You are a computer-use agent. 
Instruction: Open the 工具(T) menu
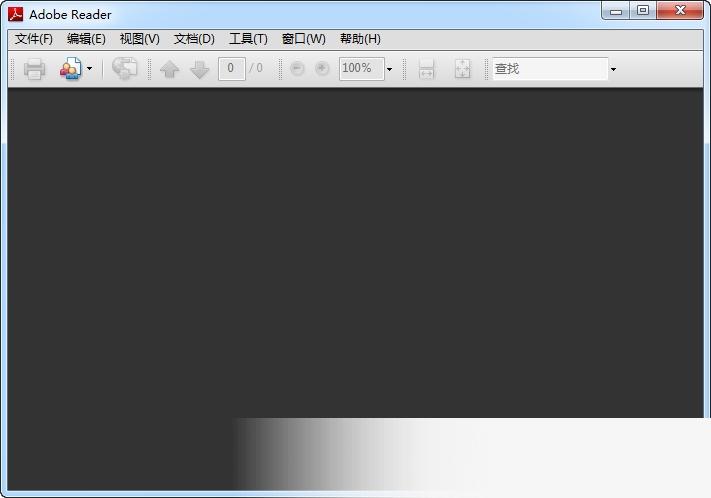click(x=248, y=39)
